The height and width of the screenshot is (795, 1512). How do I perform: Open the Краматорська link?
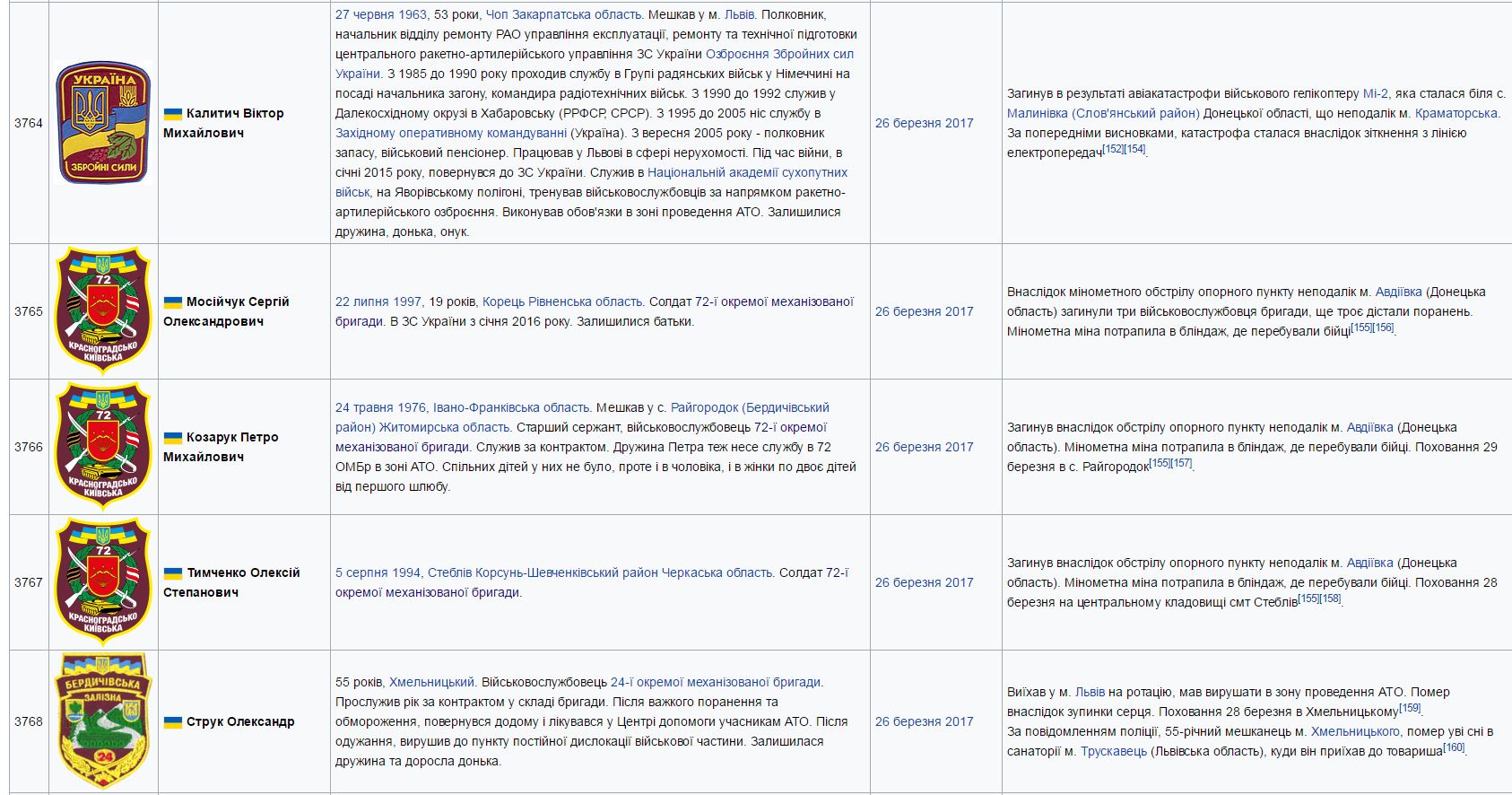[1456, 113]
